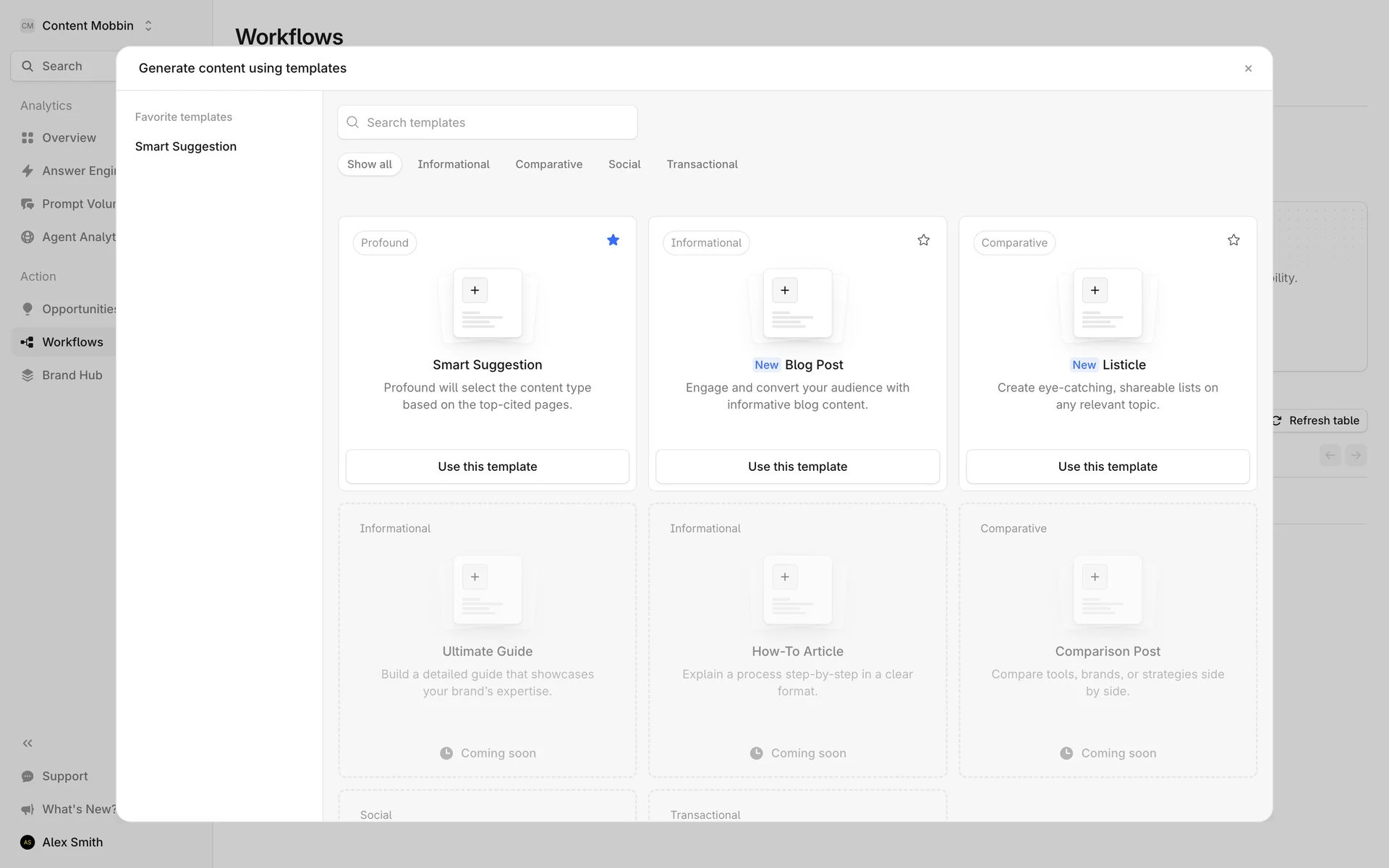Click the Workflows icon in sidebar
1389x868 pixels.
pyautogui.click(x=27, y=342)
